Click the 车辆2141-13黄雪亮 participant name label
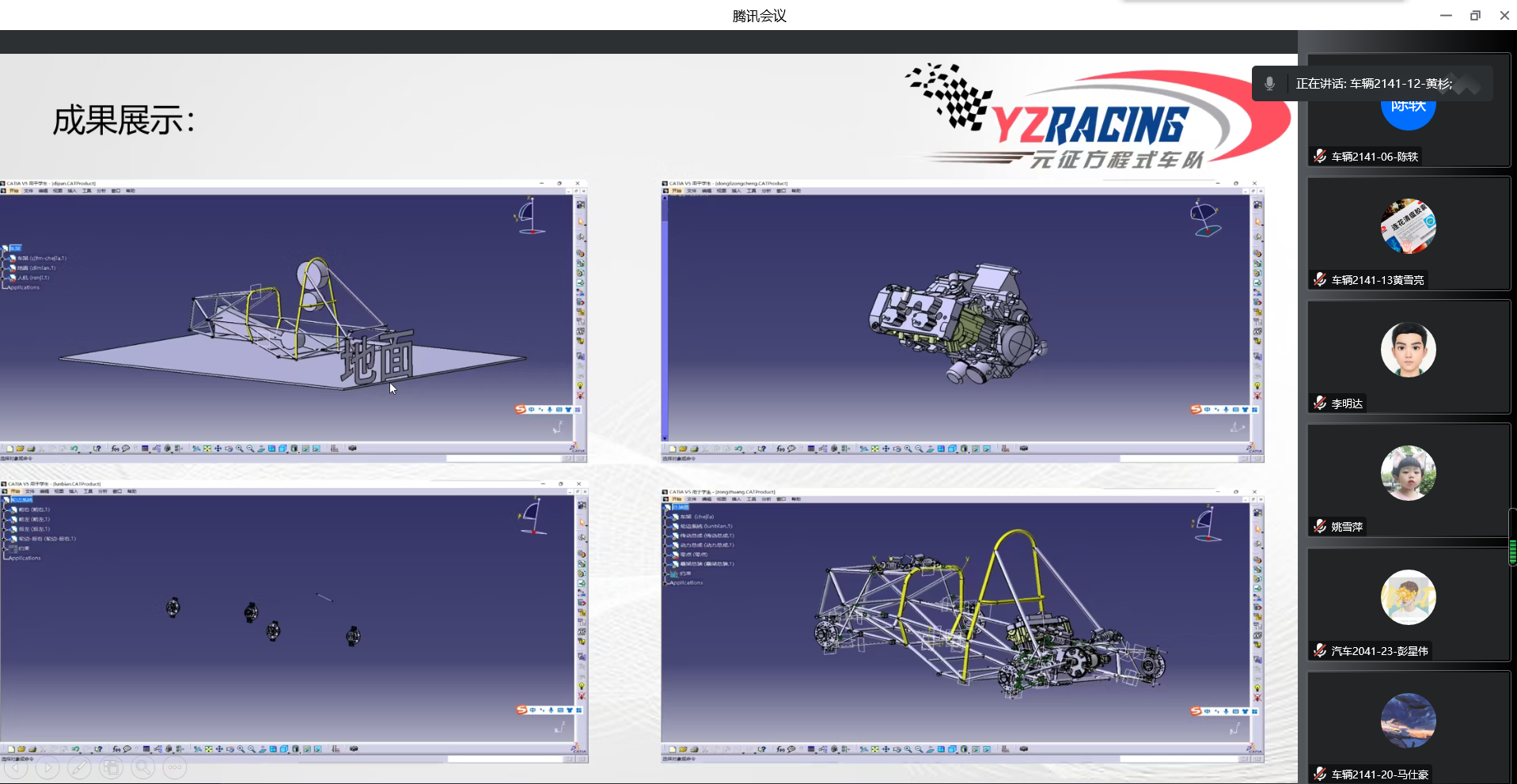This screenshot has height=784, width=1517. tap(1377, 280)
